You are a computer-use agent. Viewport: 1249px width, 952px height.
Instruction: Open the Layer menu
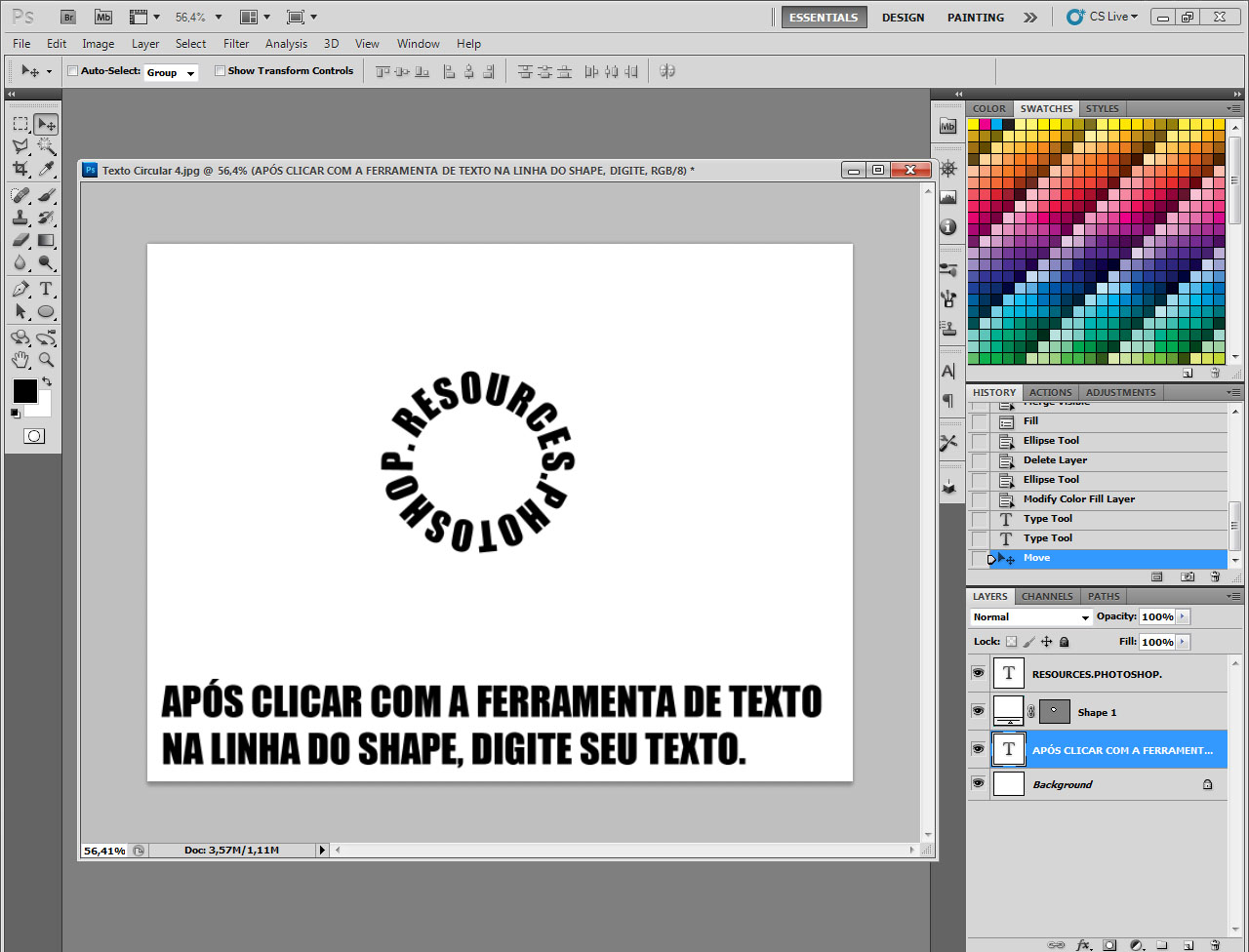click(145, 44)
